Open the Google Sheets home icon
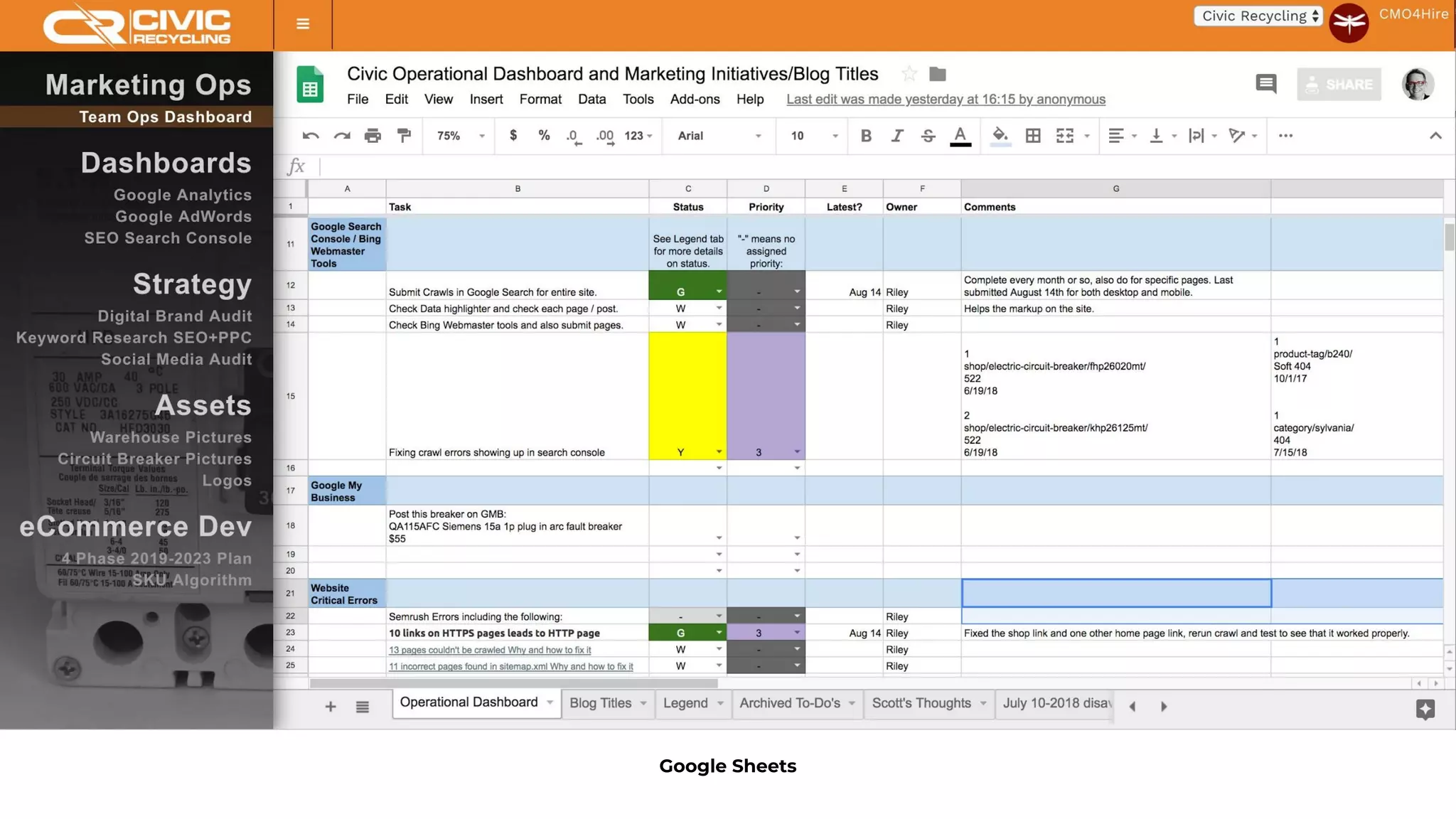Screen dimensions: 1456x819 pos(310,85)
